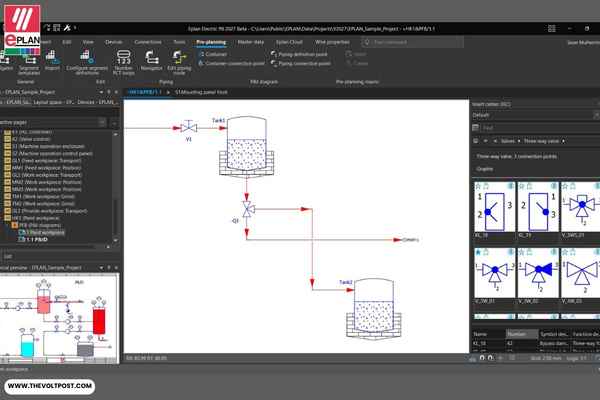Insert a Piping definition point

pos(299,54)
